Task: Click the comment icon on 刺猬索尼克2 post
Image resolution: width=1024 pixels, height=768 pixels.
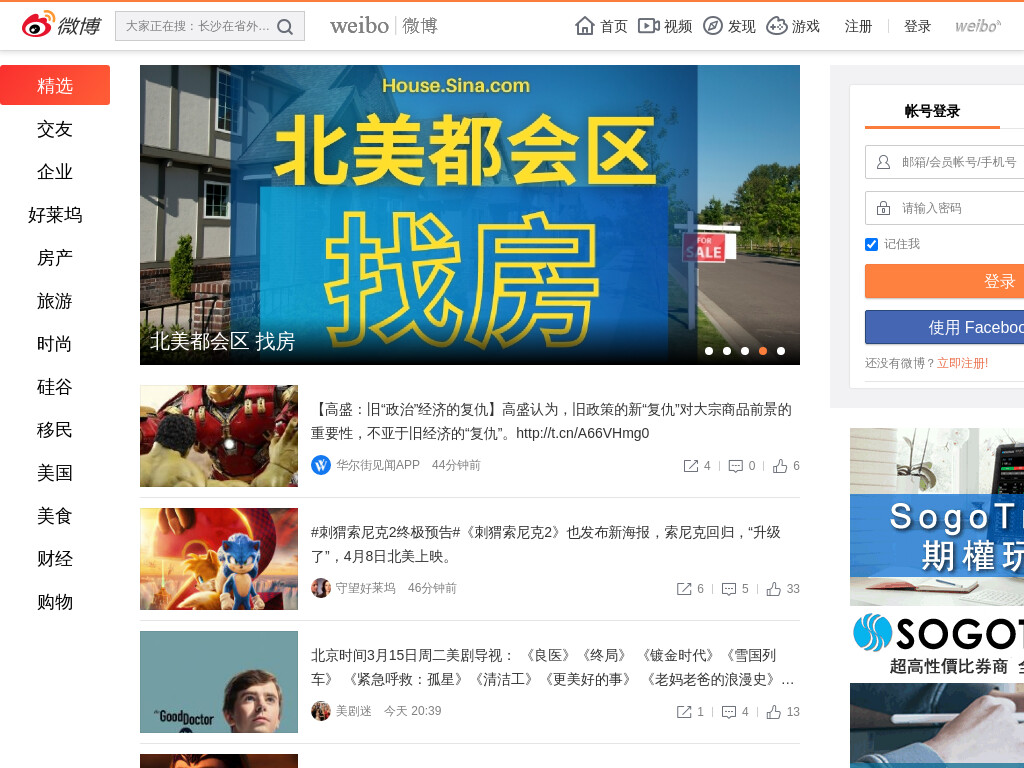Action: tap(729, 588)
